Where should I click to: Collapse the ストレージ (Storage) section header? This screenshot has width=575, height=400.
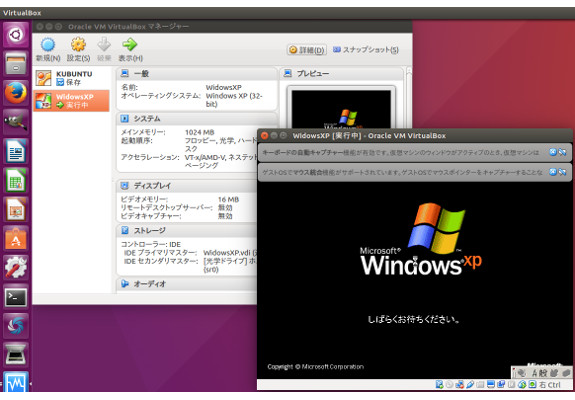click(187, 231)
